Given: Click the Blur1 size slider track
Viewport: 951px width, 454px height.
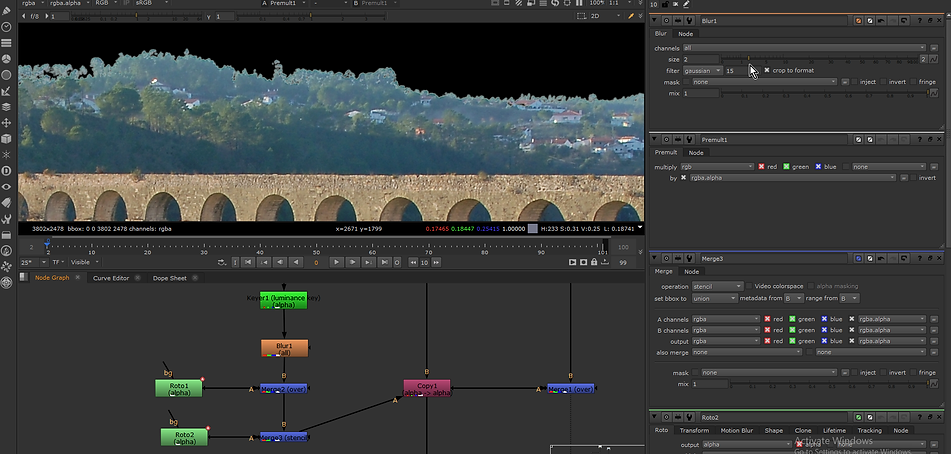Looking at the screenshot, I should pyautogui.click(x=820, y=59).
